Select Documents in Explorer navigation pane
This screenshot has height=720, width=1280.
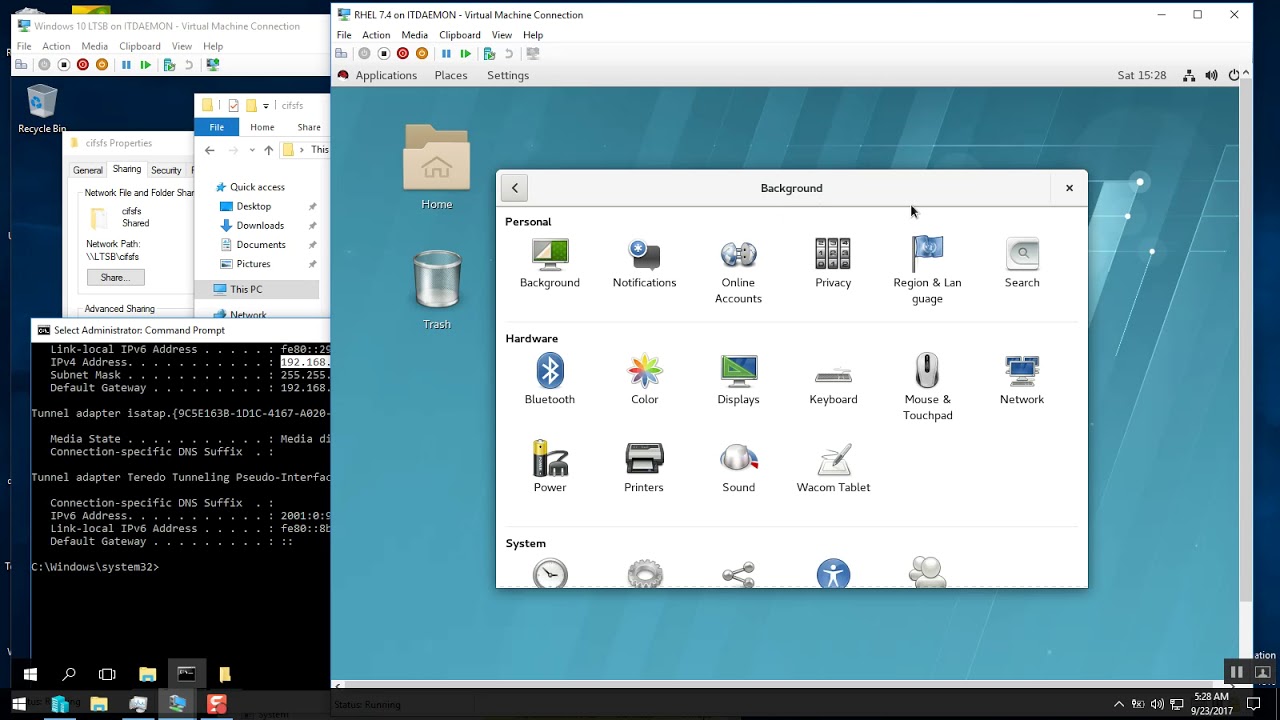click(x=261, y=245)
